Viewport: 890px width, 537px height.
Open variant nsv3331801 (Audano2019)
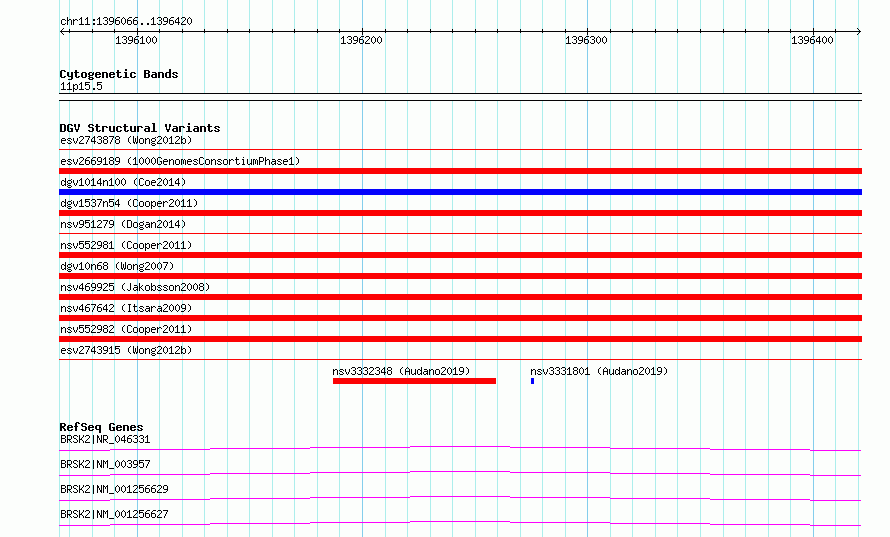(599, 371)
